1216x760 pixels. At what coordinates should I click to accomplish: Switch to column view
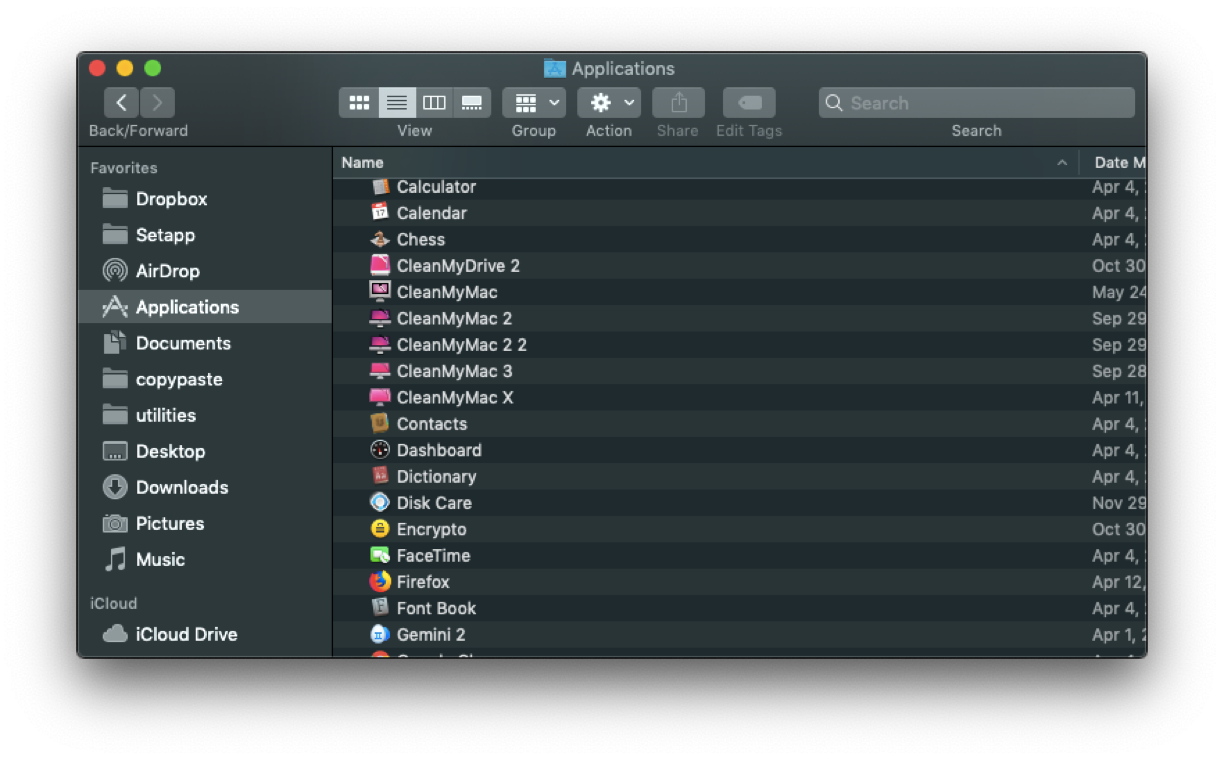(x=434, y=103)
